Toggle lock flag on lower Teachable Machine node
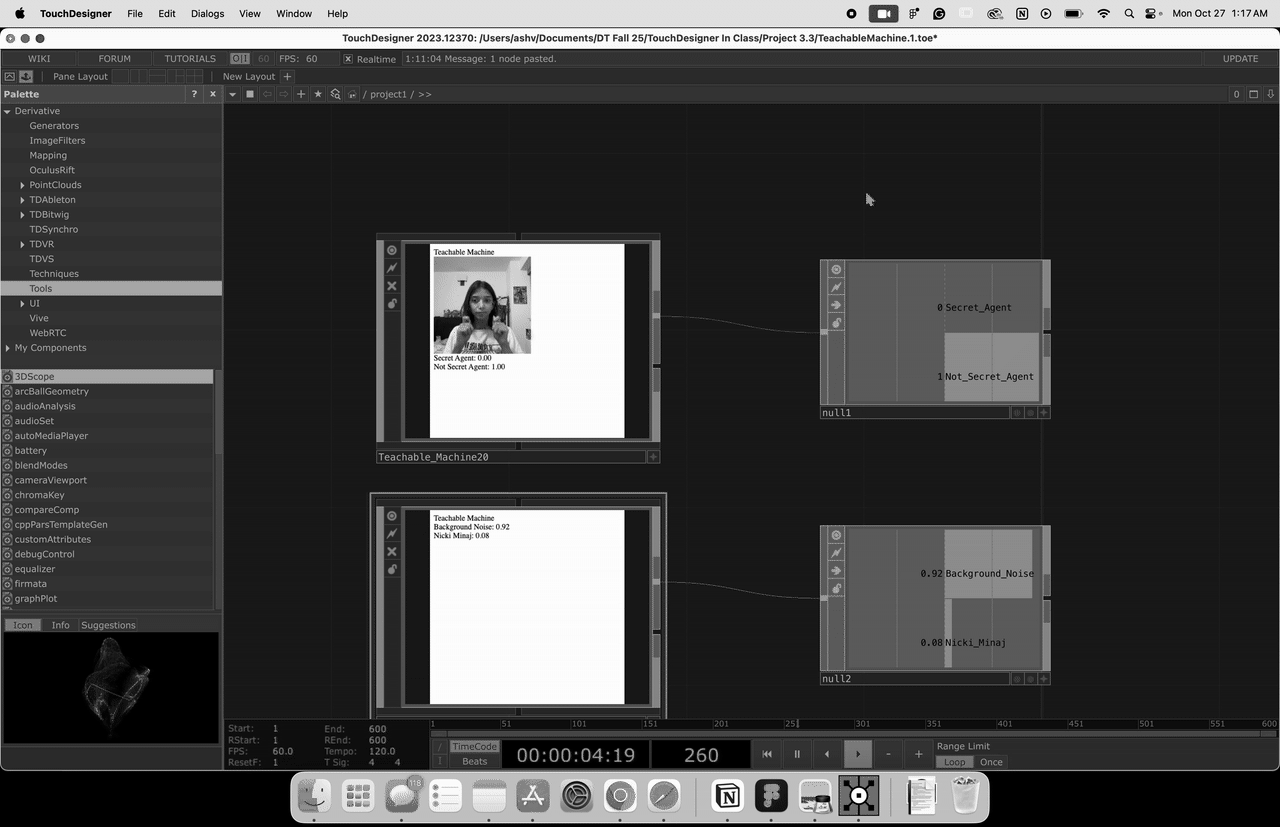 (x=392, y=569)
